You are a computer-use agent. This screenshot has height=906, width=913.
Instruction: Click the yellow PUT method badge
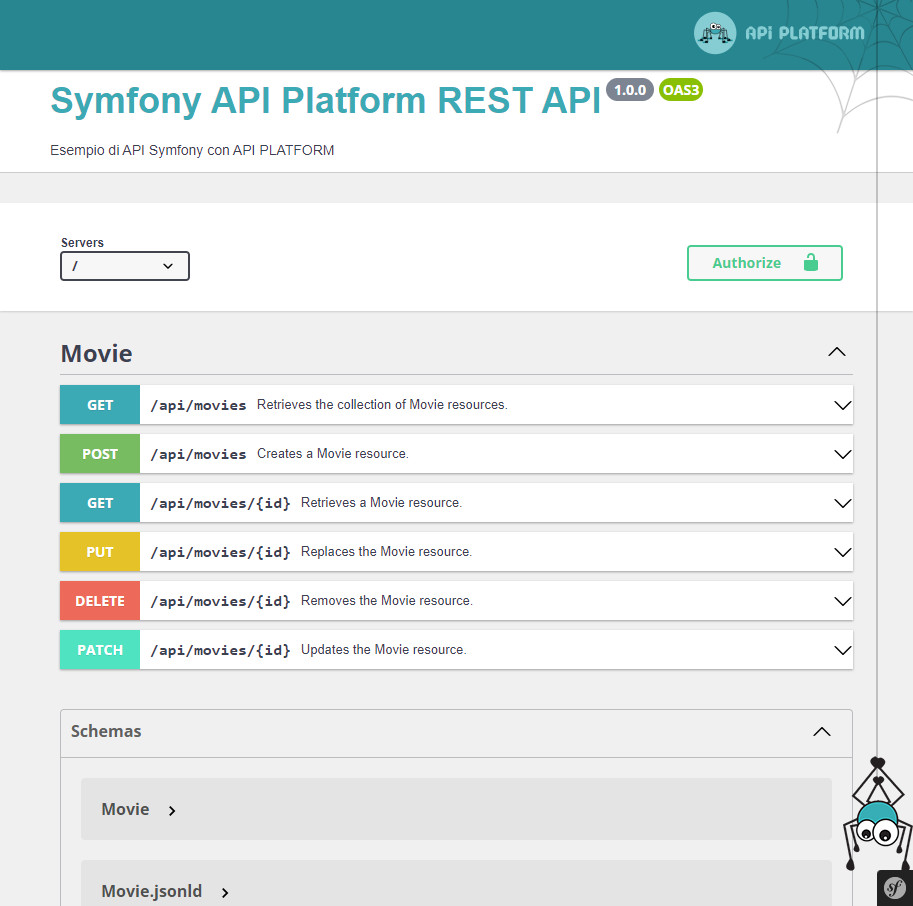click(x=100, y=551)
